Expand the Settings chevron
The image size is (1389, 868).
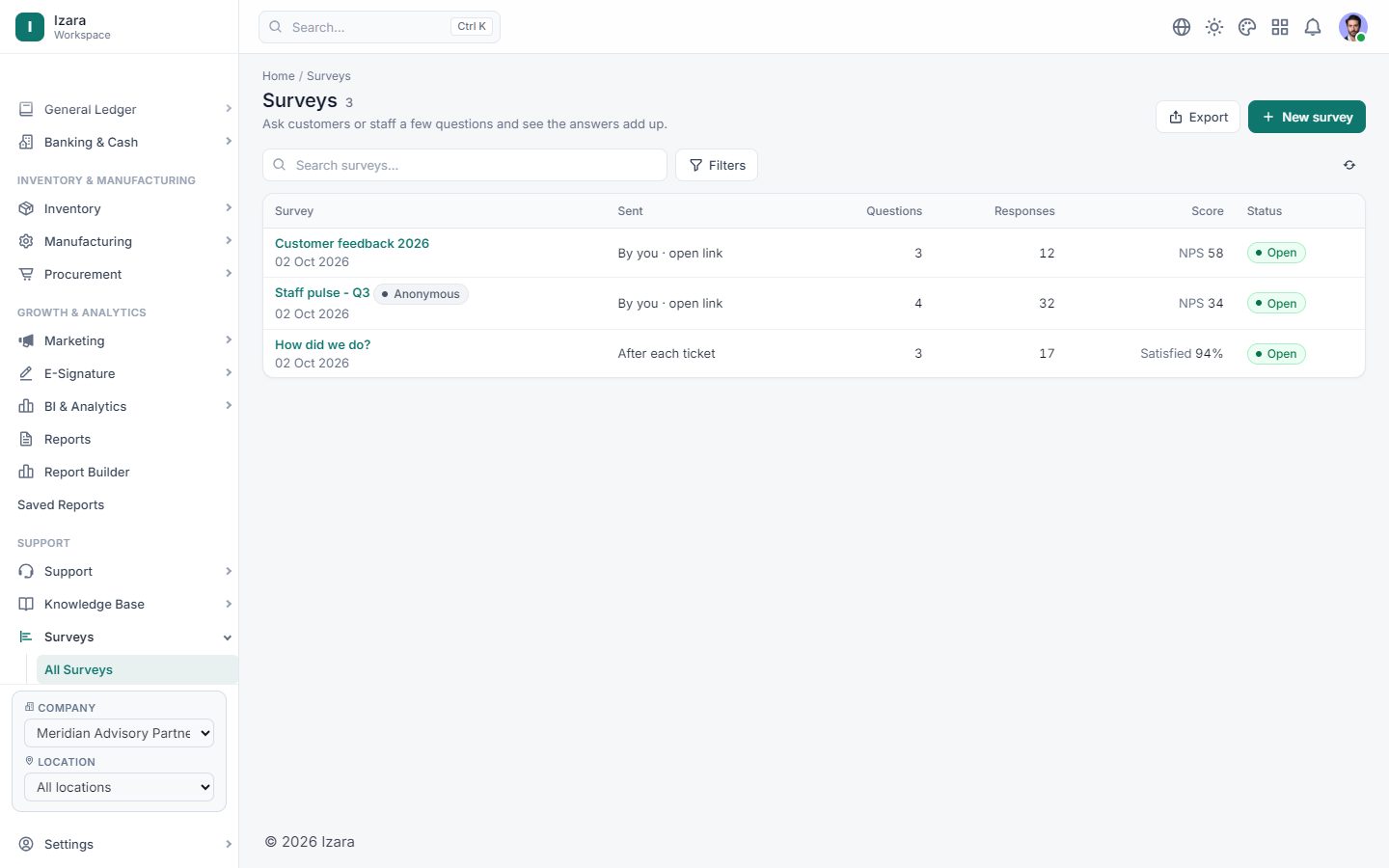[229, 844]
